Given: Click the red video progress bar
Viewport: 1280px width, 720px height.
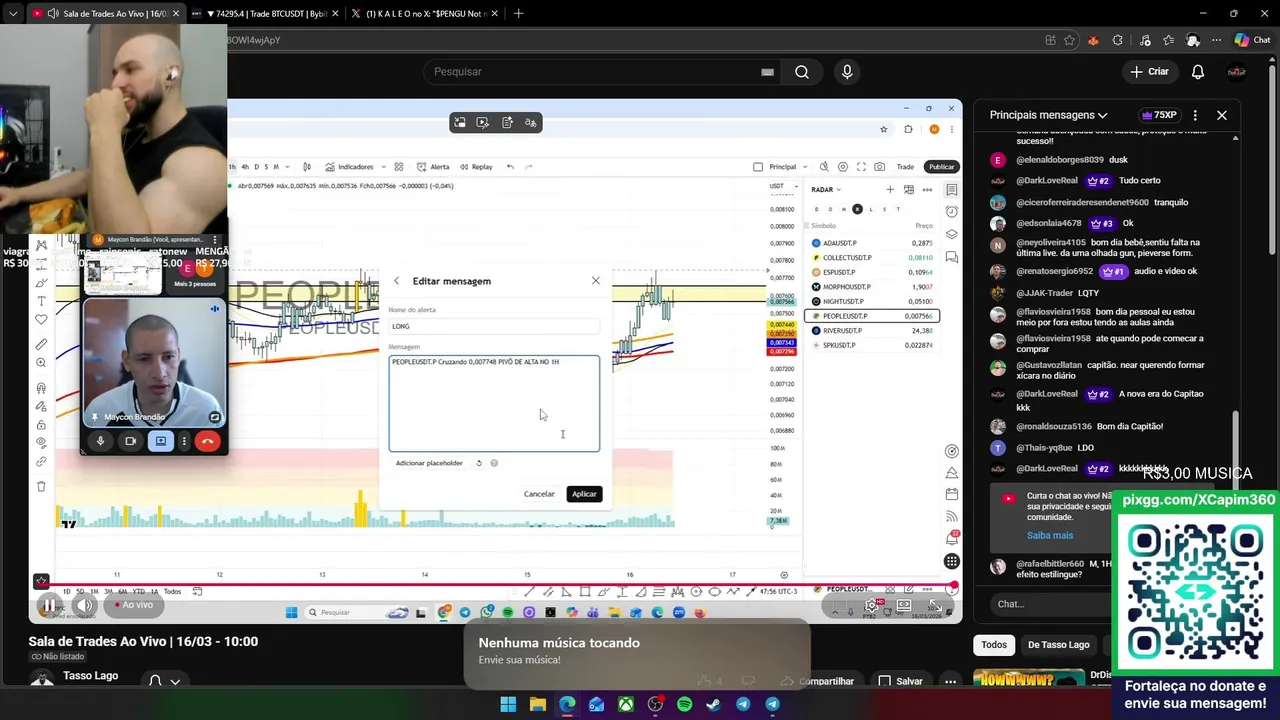Looking at the screenshot, I should tap(495, 585).
